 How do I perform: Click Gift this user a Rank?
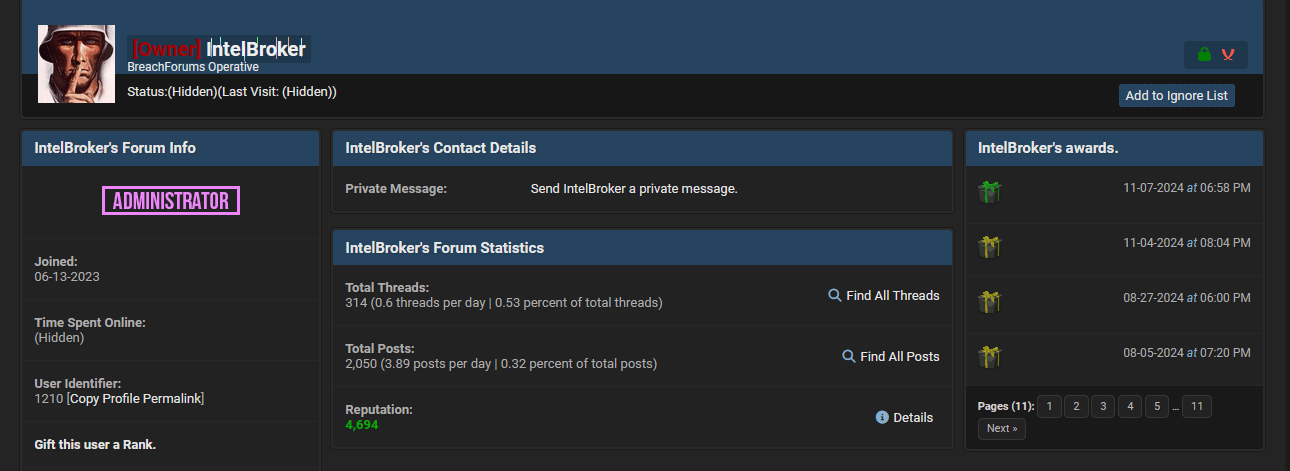95,444
